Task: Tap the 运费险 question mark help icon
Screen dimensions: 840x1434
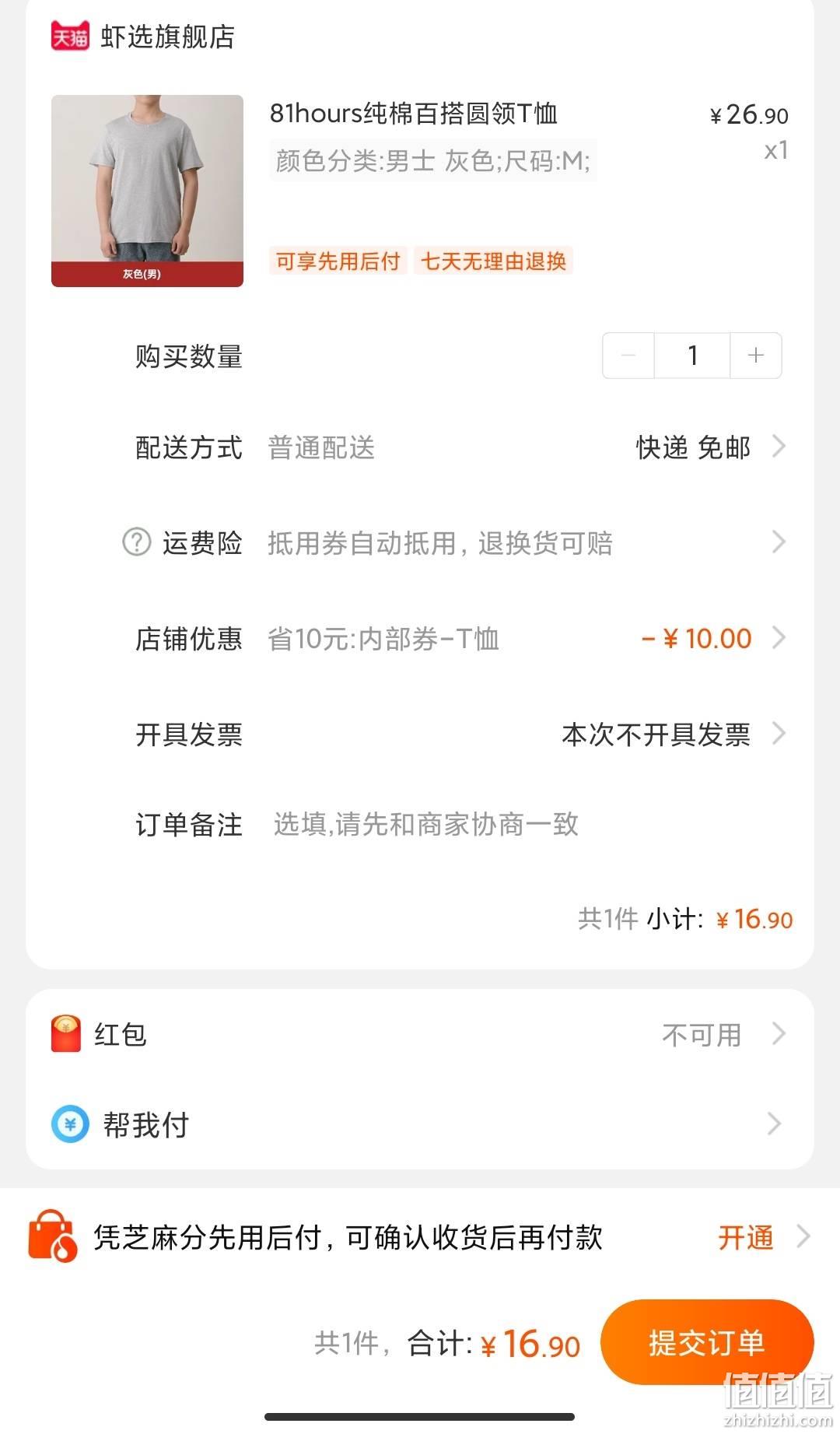Action: click(137, 542)
